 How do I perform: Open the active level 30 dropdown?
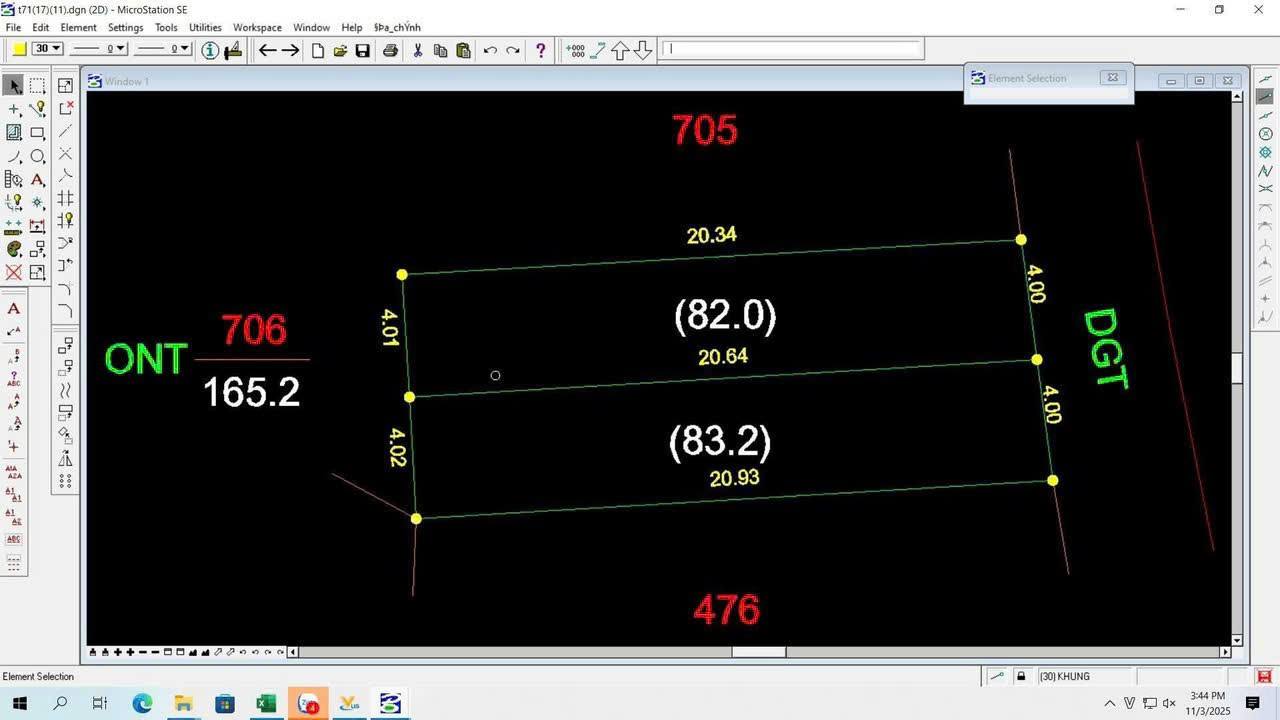pos(47,49)
